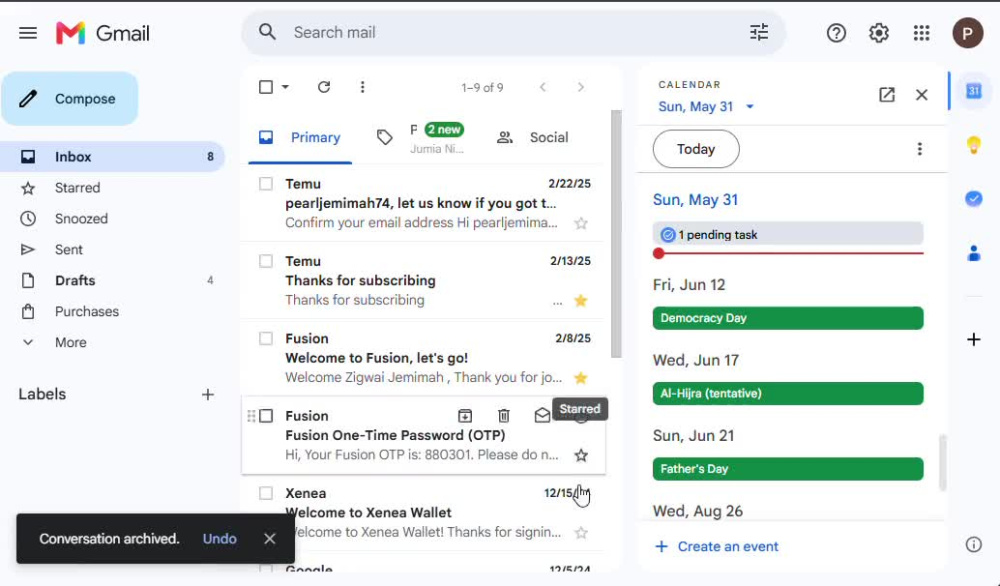Open the Sent folder
Image resolution: width=1000 pixels, height=586 pixels.
coord(112,250)
